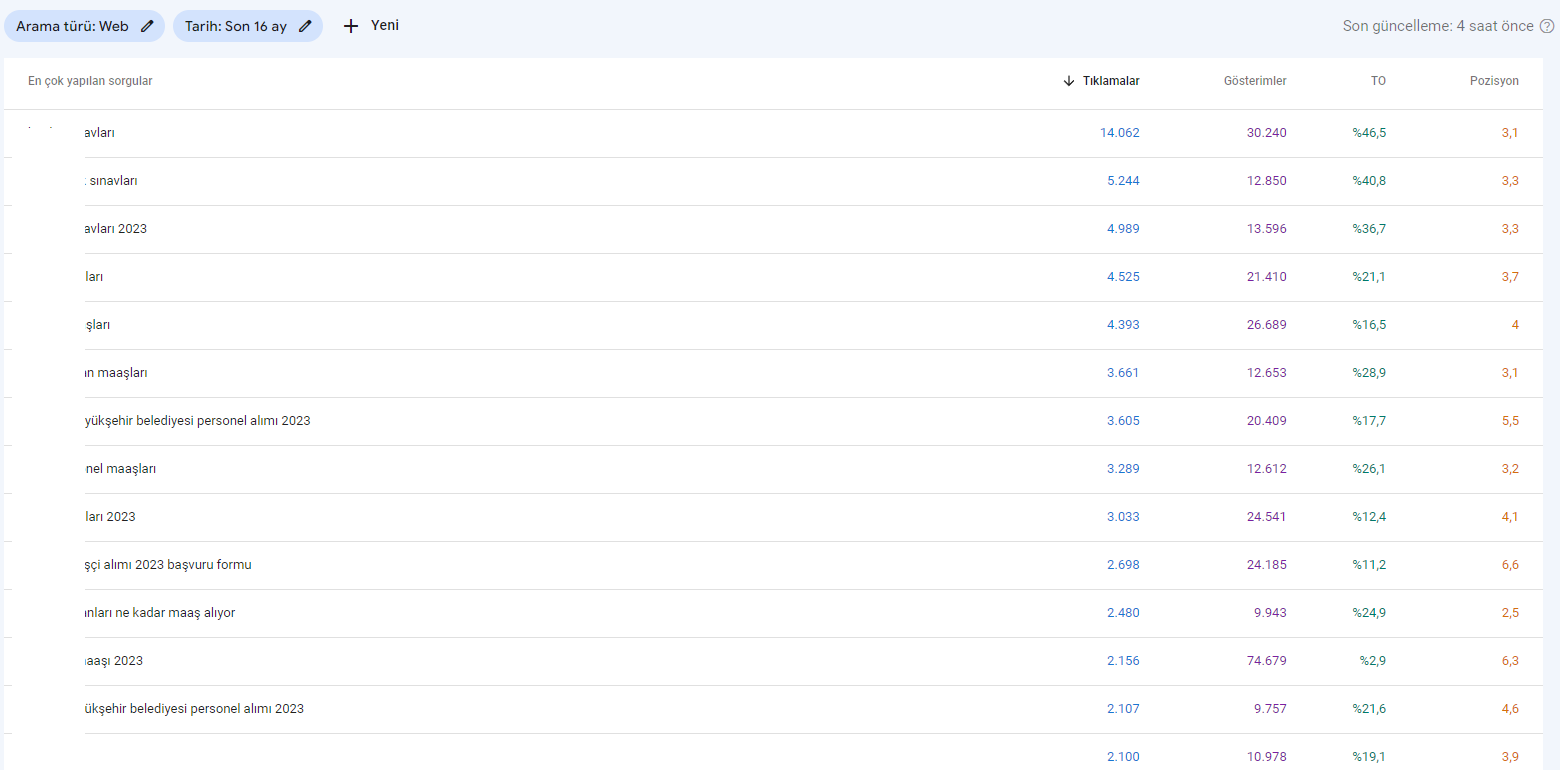Click position value 5,5
Image resolution: width=1560 pixels, height=770 pixels.
point(1510,421)
